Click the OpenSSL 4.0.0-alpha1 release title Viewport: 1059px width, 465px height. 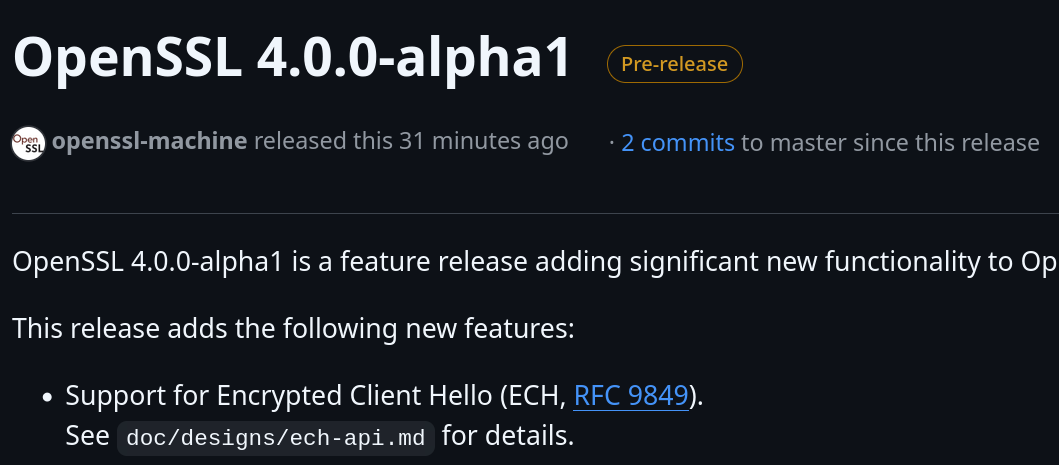(292, 59)
